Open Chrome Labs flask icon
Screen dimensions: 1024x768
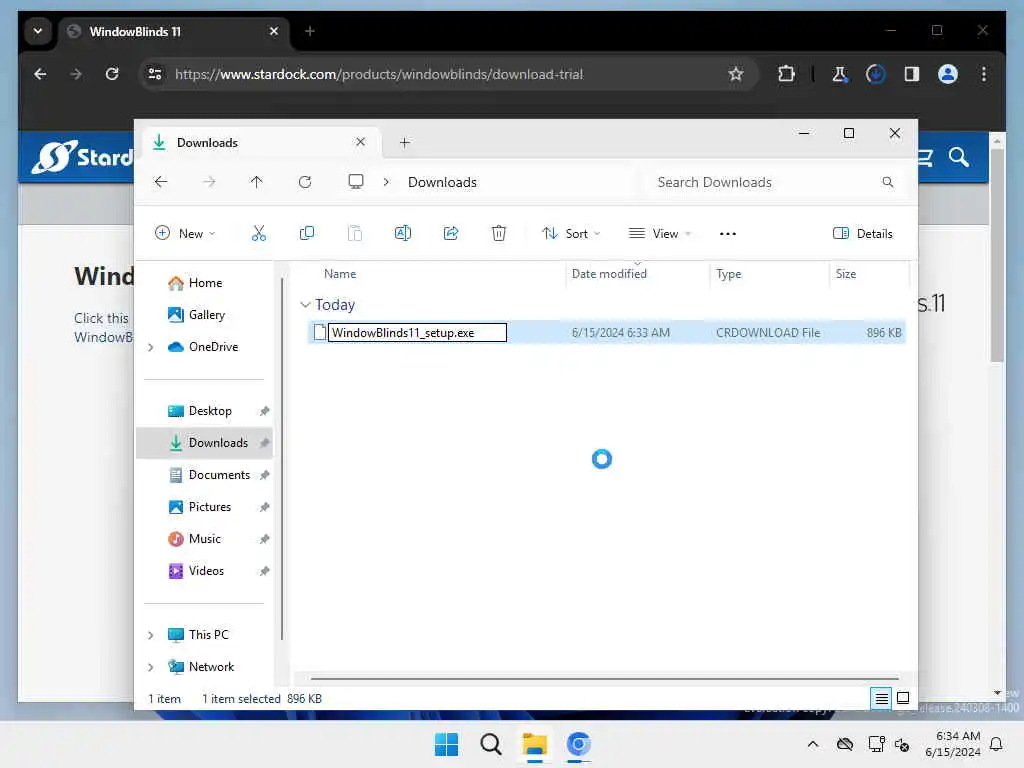[840, 74]
